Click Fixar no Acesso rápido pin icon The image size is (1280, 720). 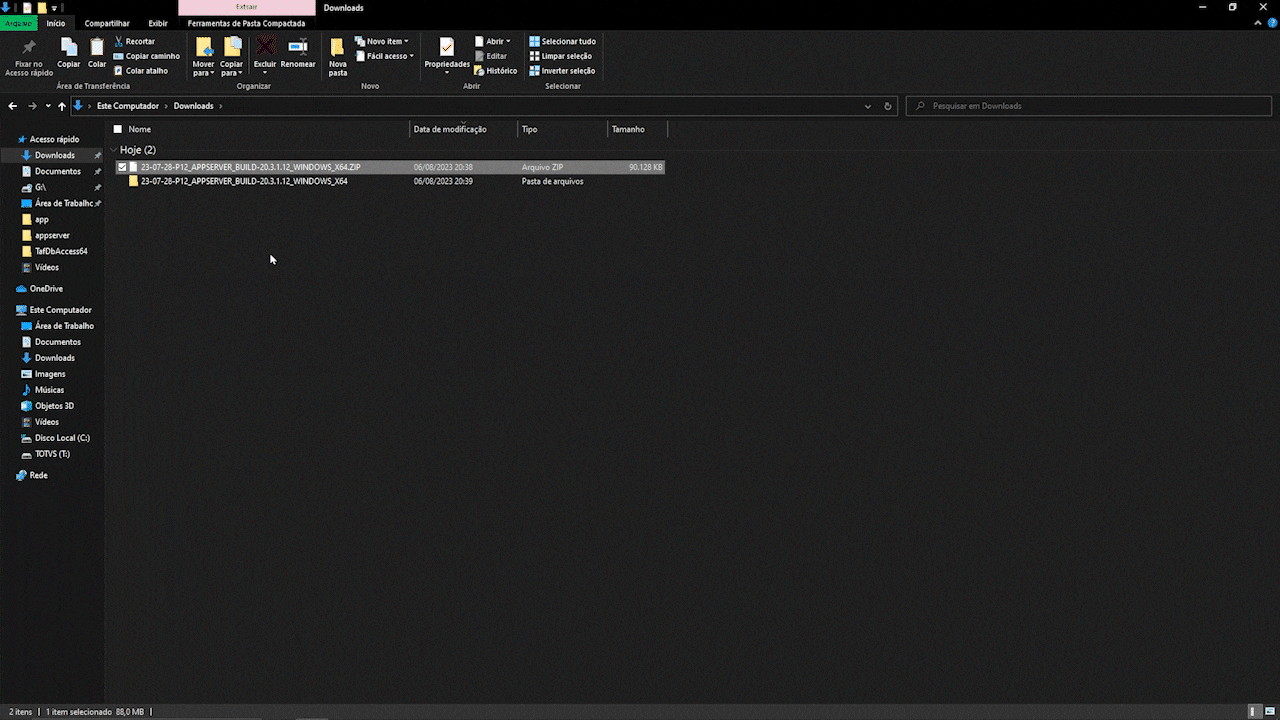[x=29, y=48]
